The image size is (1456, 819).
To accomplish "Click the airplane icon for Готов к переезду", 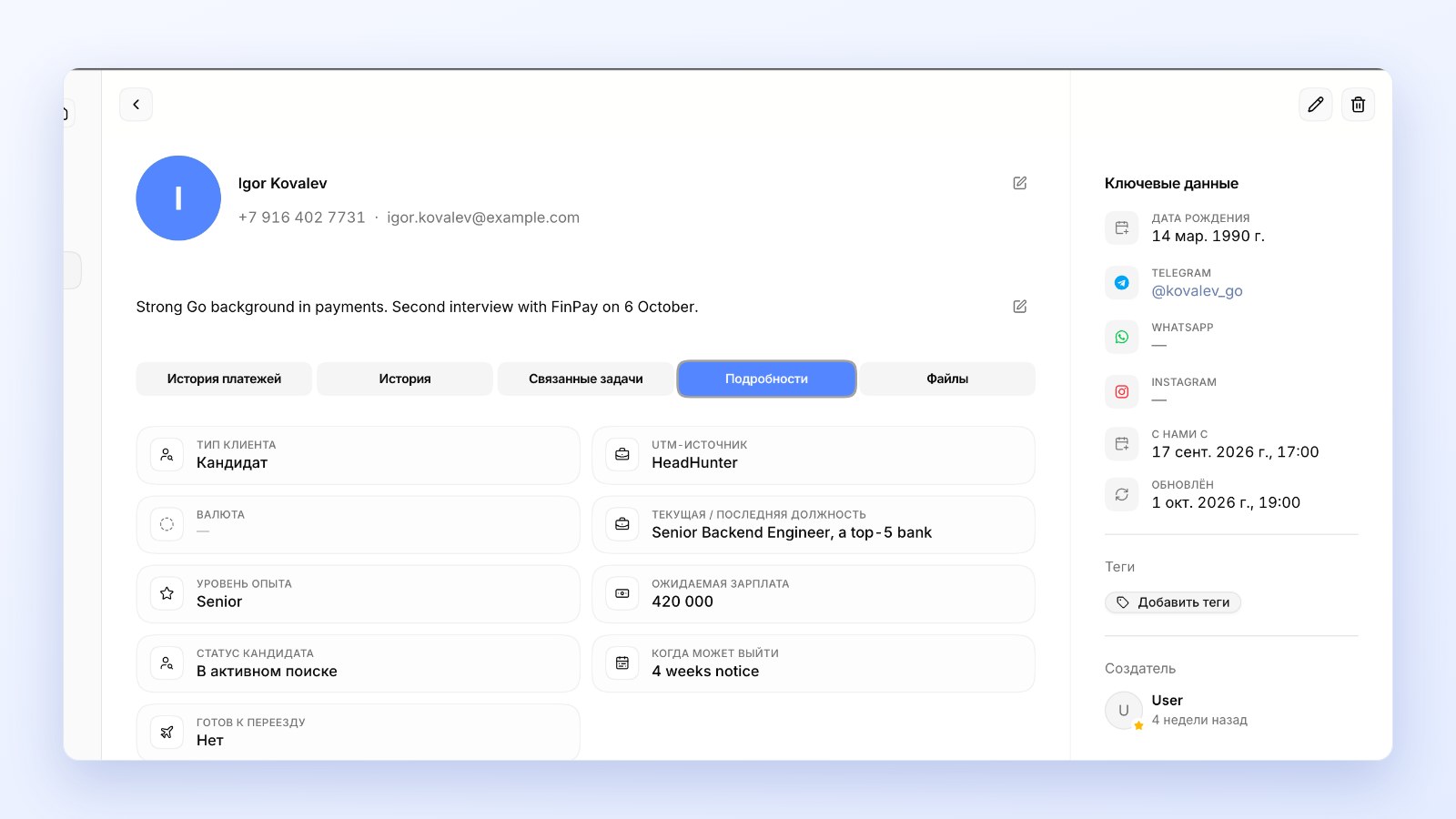I will pyautogui.click(x=167, y=732).
